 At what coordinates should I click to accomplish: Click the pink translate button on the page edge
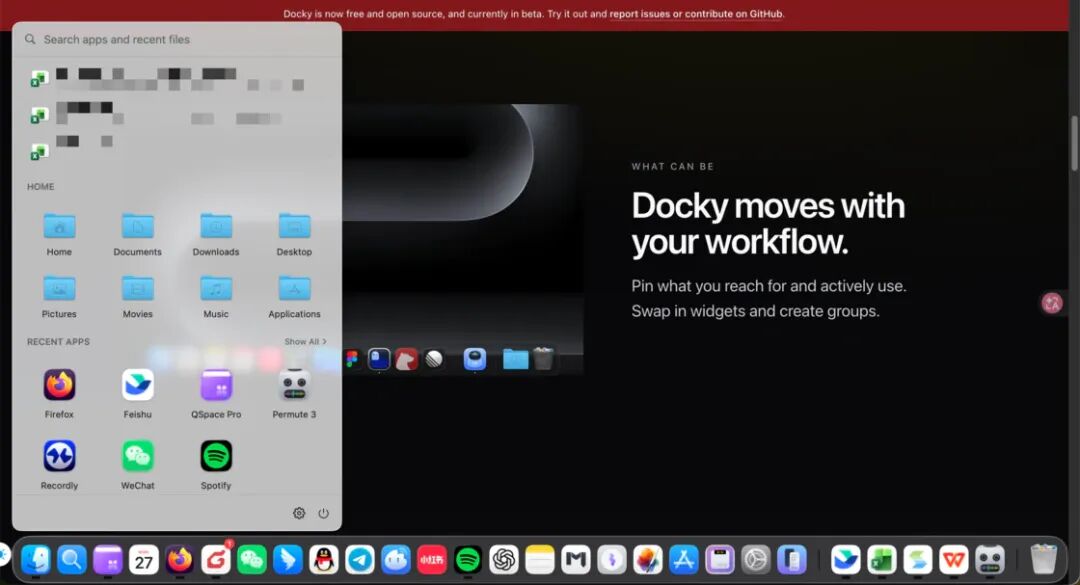[x=1052, y=303]
